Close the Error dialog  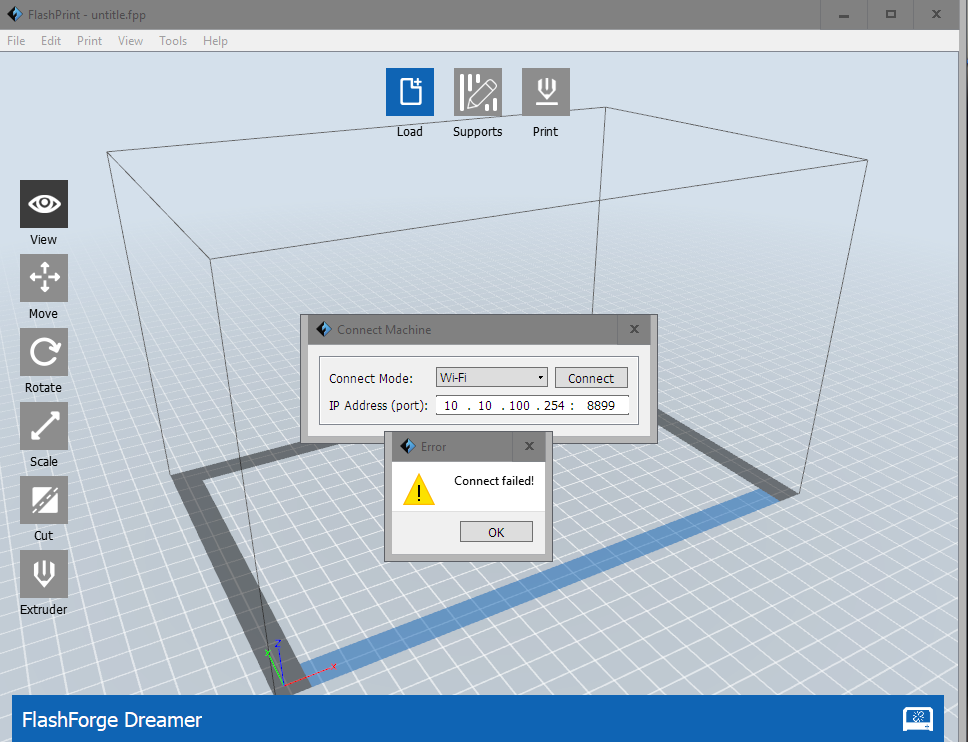coord(529,446)
